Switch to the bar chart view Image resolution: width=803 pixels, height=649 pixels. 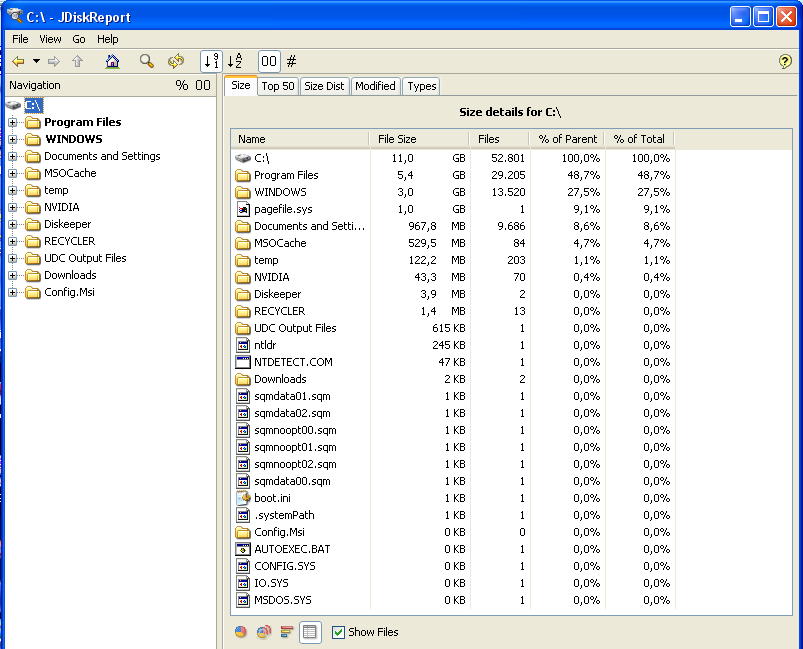coord(287,632)
